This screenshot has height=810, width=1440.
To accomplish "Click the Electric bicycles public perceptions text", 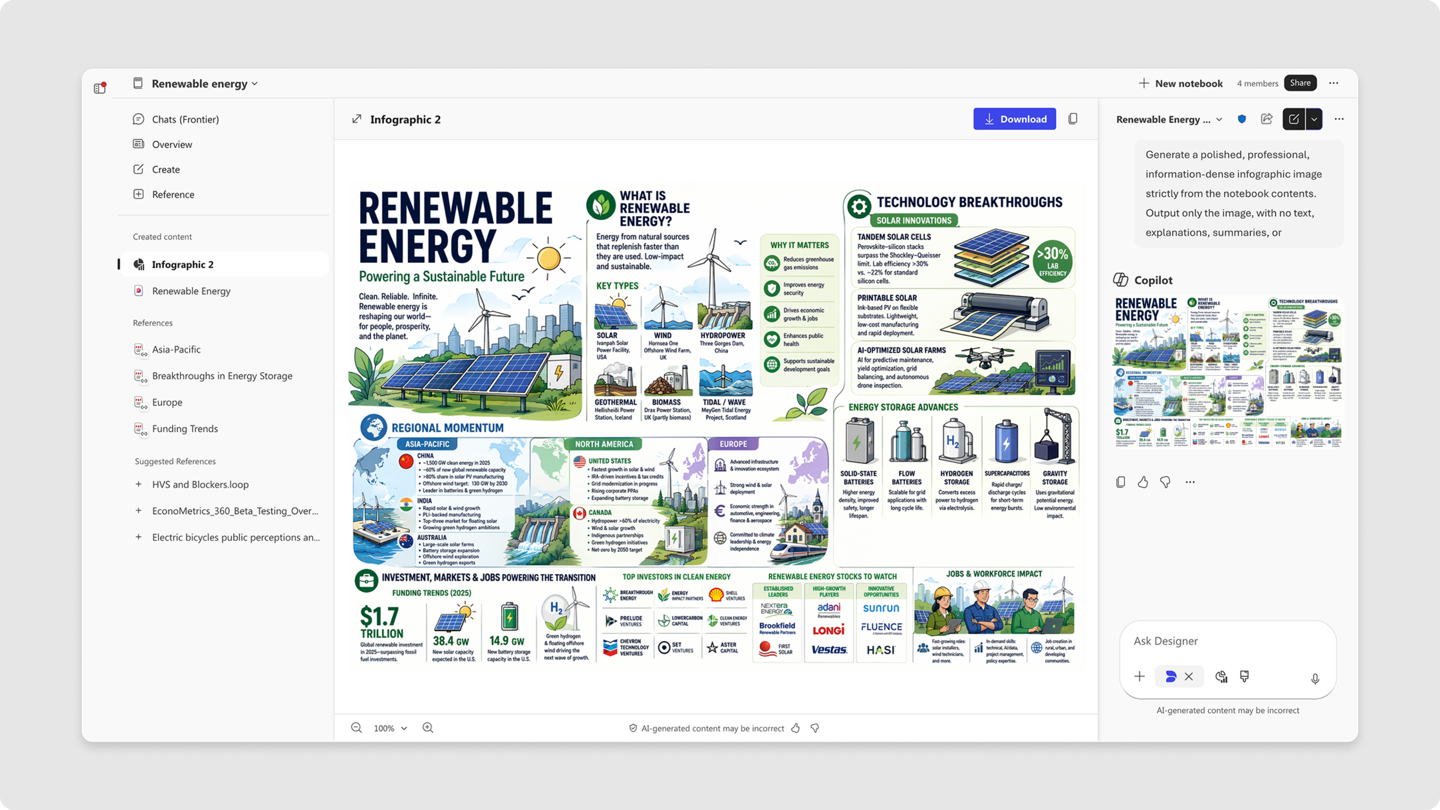I will (236, 537).
